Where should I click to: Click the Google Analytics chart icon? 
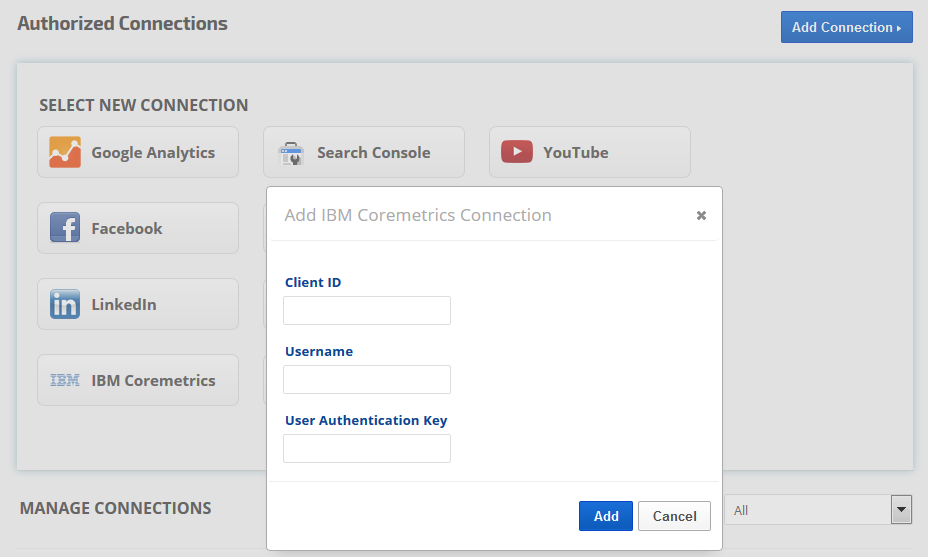[65, 152]
